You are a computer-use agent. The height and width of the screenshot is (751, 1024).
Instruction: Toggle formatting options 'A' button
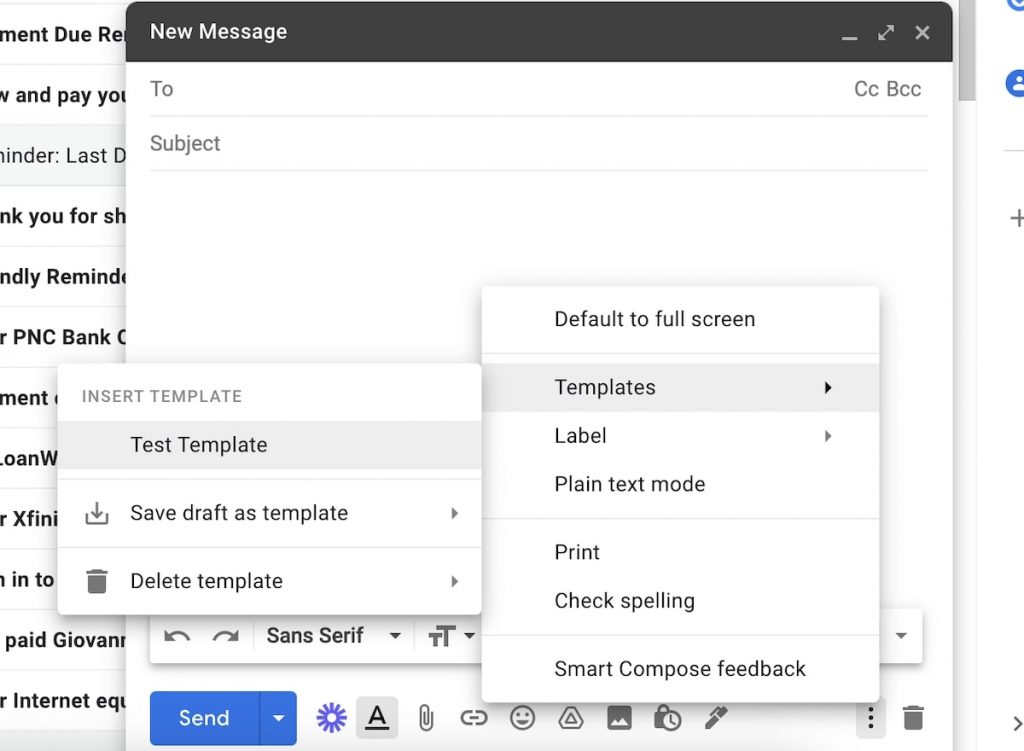pyautogui.click(x=377, y=718)
